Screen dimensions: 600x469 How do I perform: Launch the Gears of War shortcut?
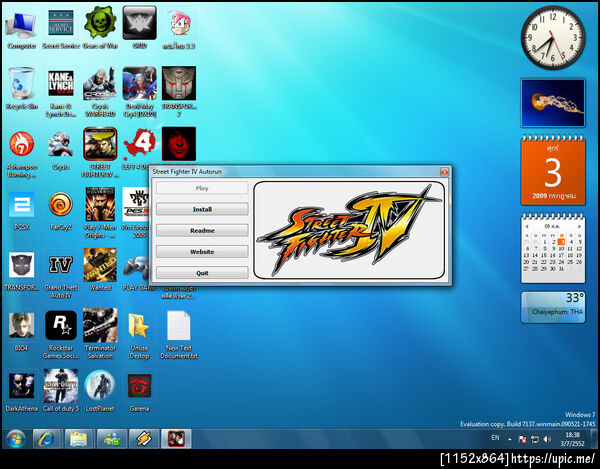tap(100, 29)
